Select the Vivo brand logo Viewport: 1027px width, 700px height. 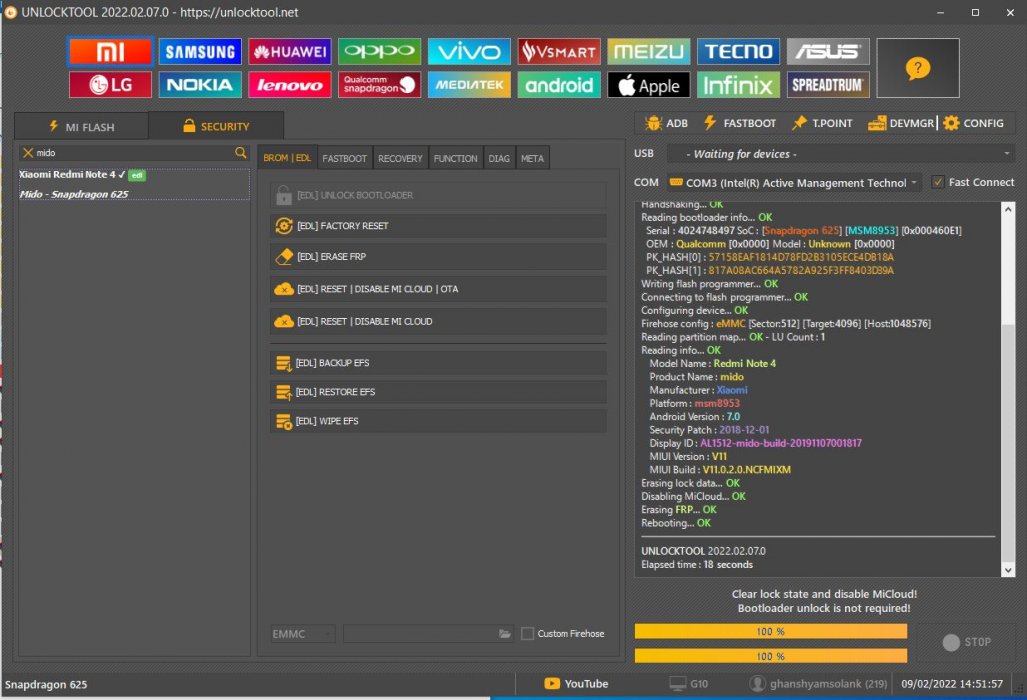[x=469, y=52]
